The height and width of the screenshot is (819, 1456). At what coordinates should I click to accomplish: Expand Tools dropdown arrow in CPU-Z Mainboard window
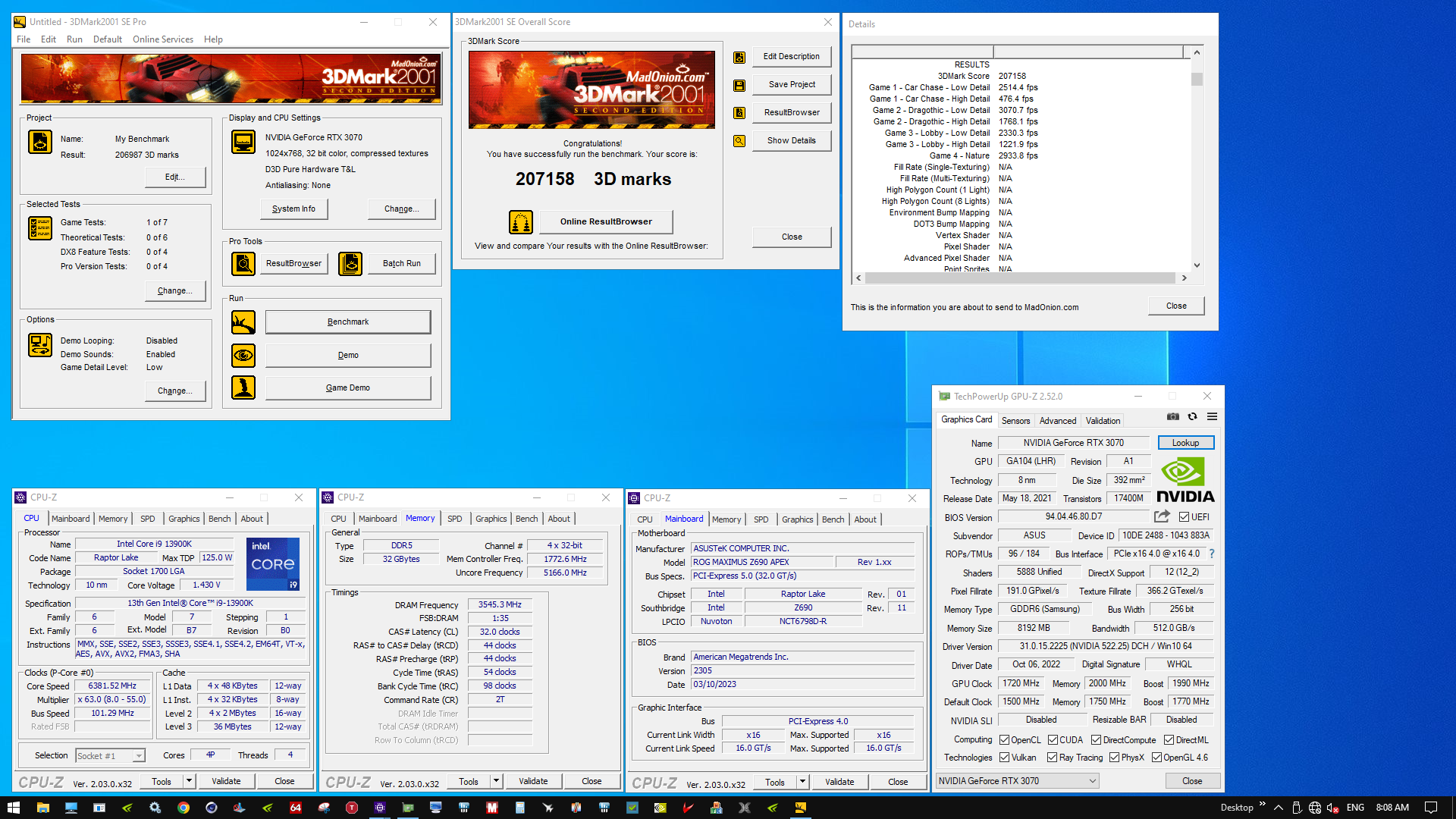pos(802,782)
